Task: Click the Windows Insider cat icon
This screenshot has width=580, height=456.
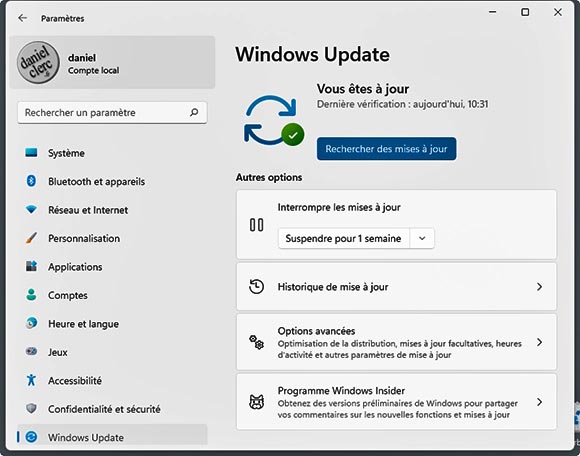Action: (256, 402)
